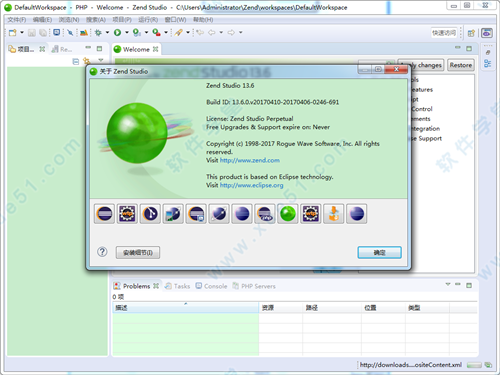The height and width of the screenshot is (375, 500).
Task: Click the first orange-ringed Eclipse plugin icon
Action: 104,214
